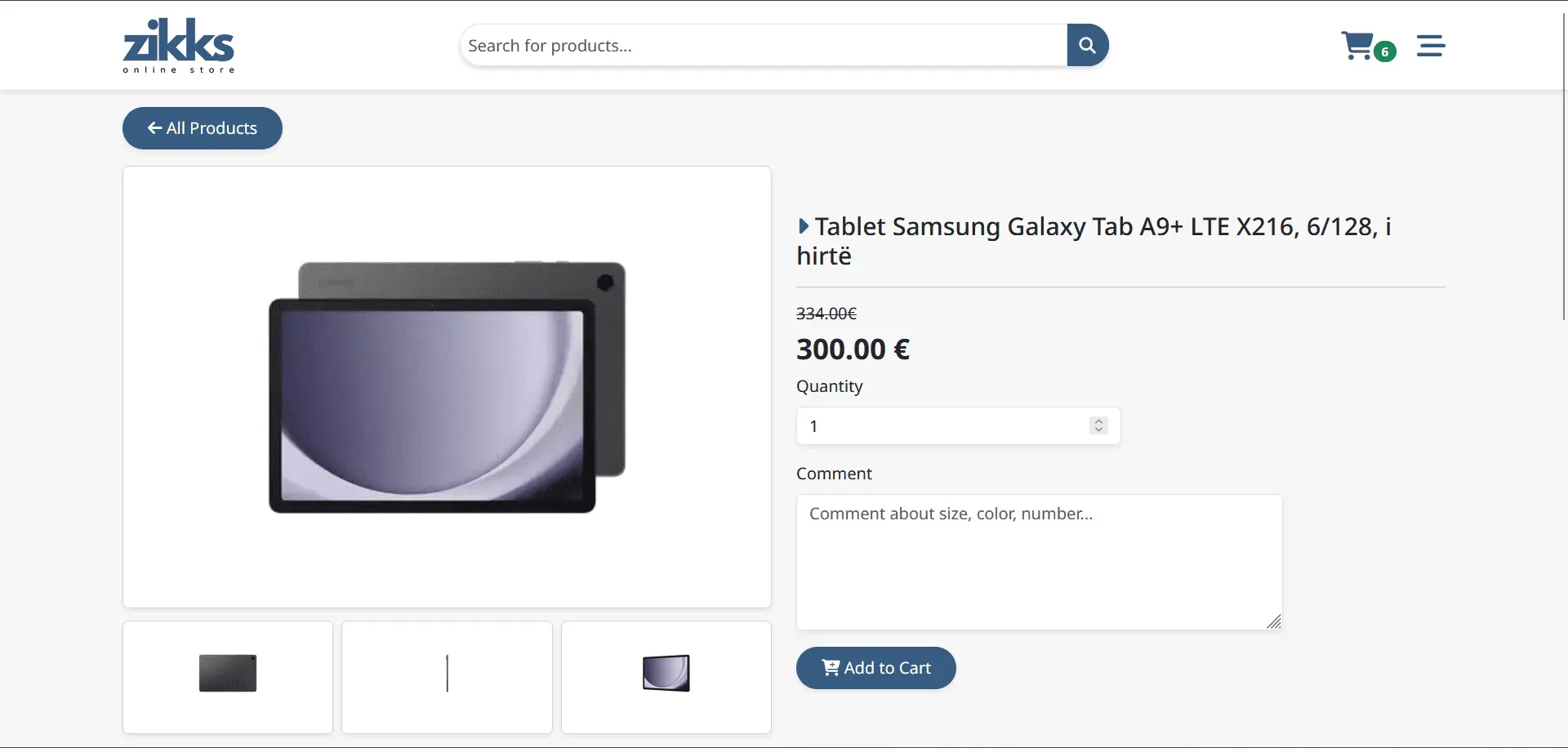Select the tablet side profile thumbnail
The image size is (1568, 748).
447,677
